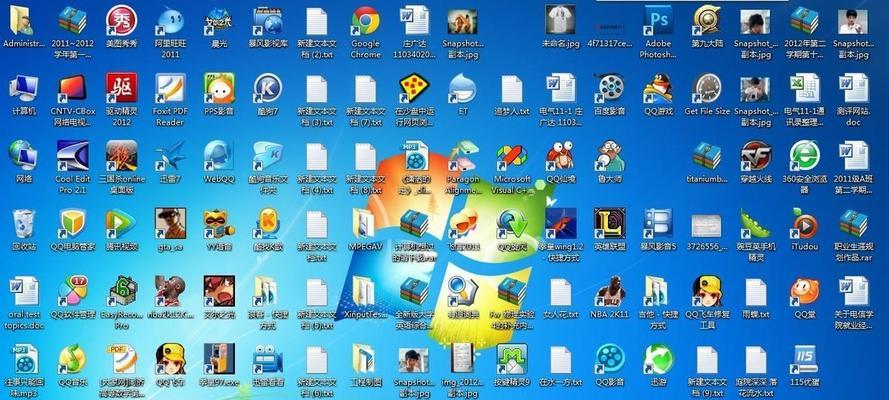The height and width of the screenshot is (400, 889).
Task: Select the gta_sa shortcut
Action: [x=171, y=224]
